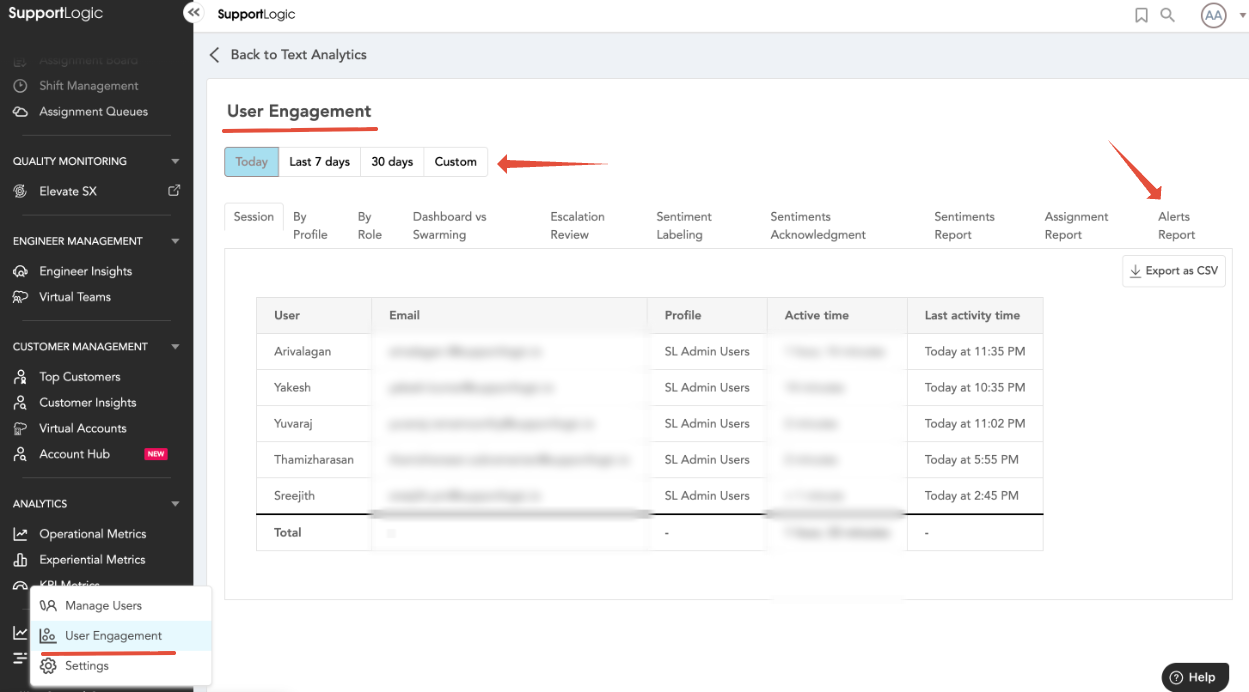The image size is (1249, 692).
Task: Click the Shift Management clock icon
Action: click(x=20, y=86)
